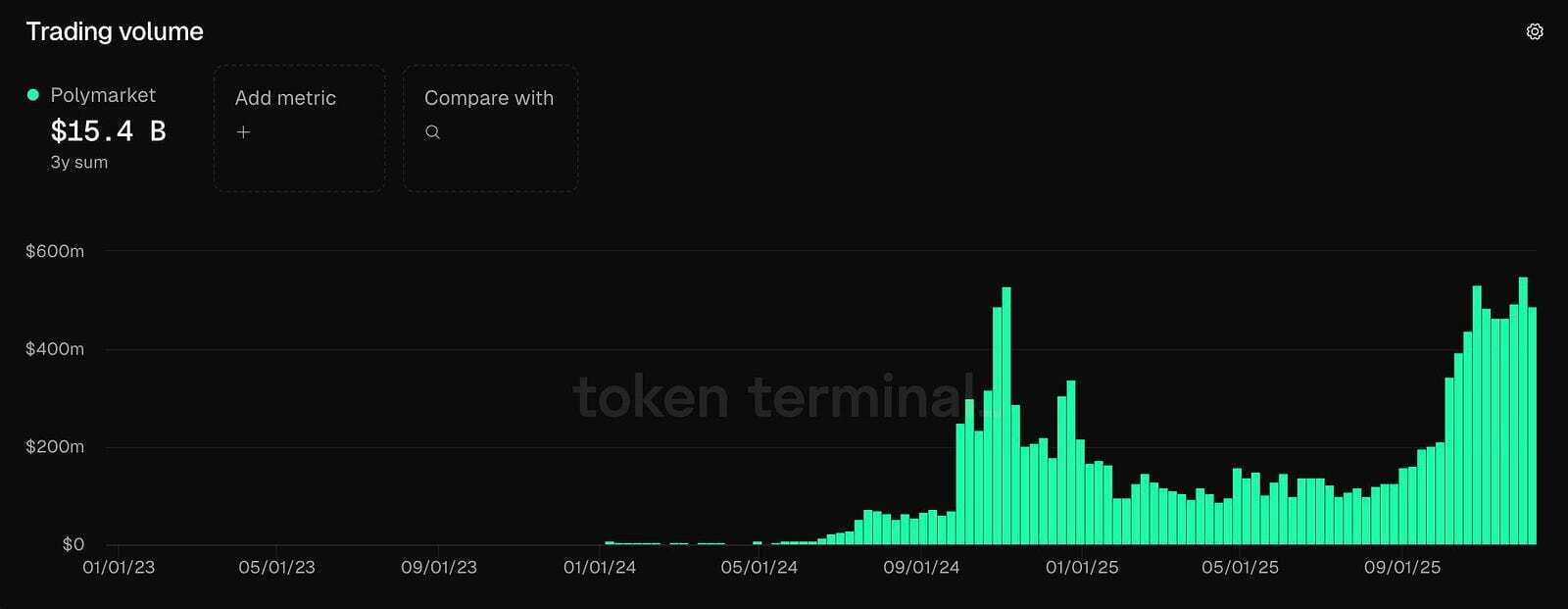This screenshot has height=609, width=1568.
Task: Click the 05/01/25 x-axis date label
Action: (x=1241, y=568)
